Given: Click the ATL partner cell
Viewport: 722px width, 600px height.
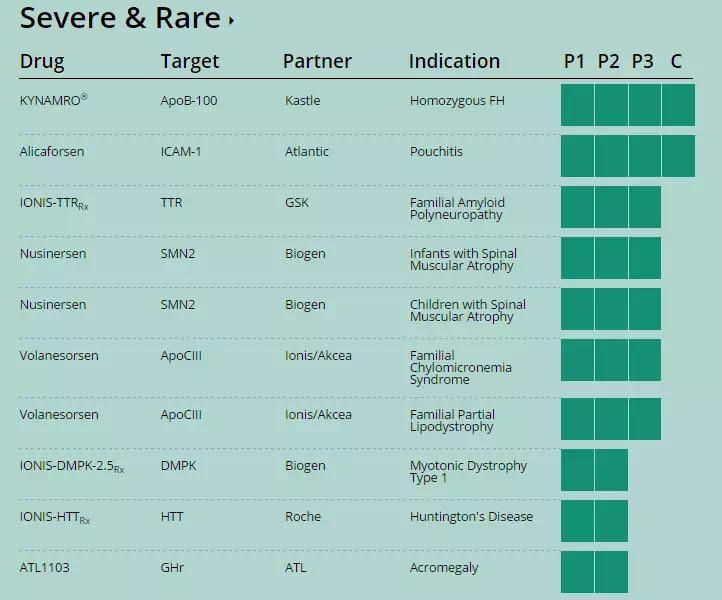Looking at the screenshot, I should (296, 567).
